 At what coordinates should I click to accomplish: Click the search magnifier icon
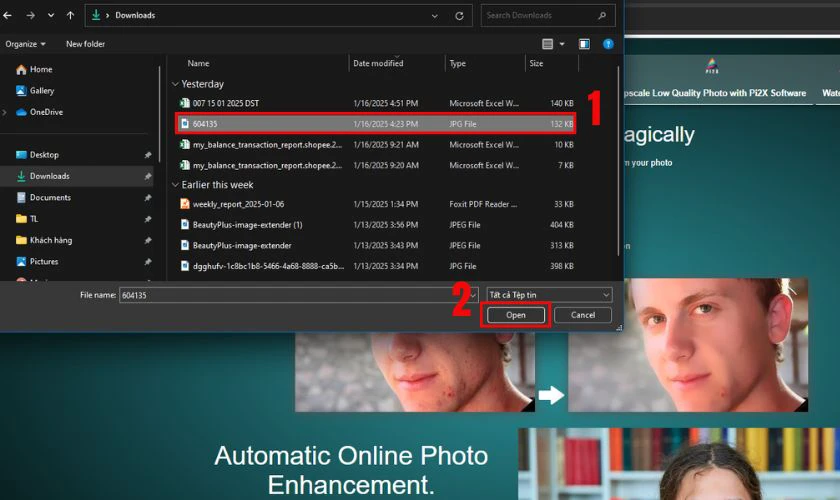click(602, 16)
